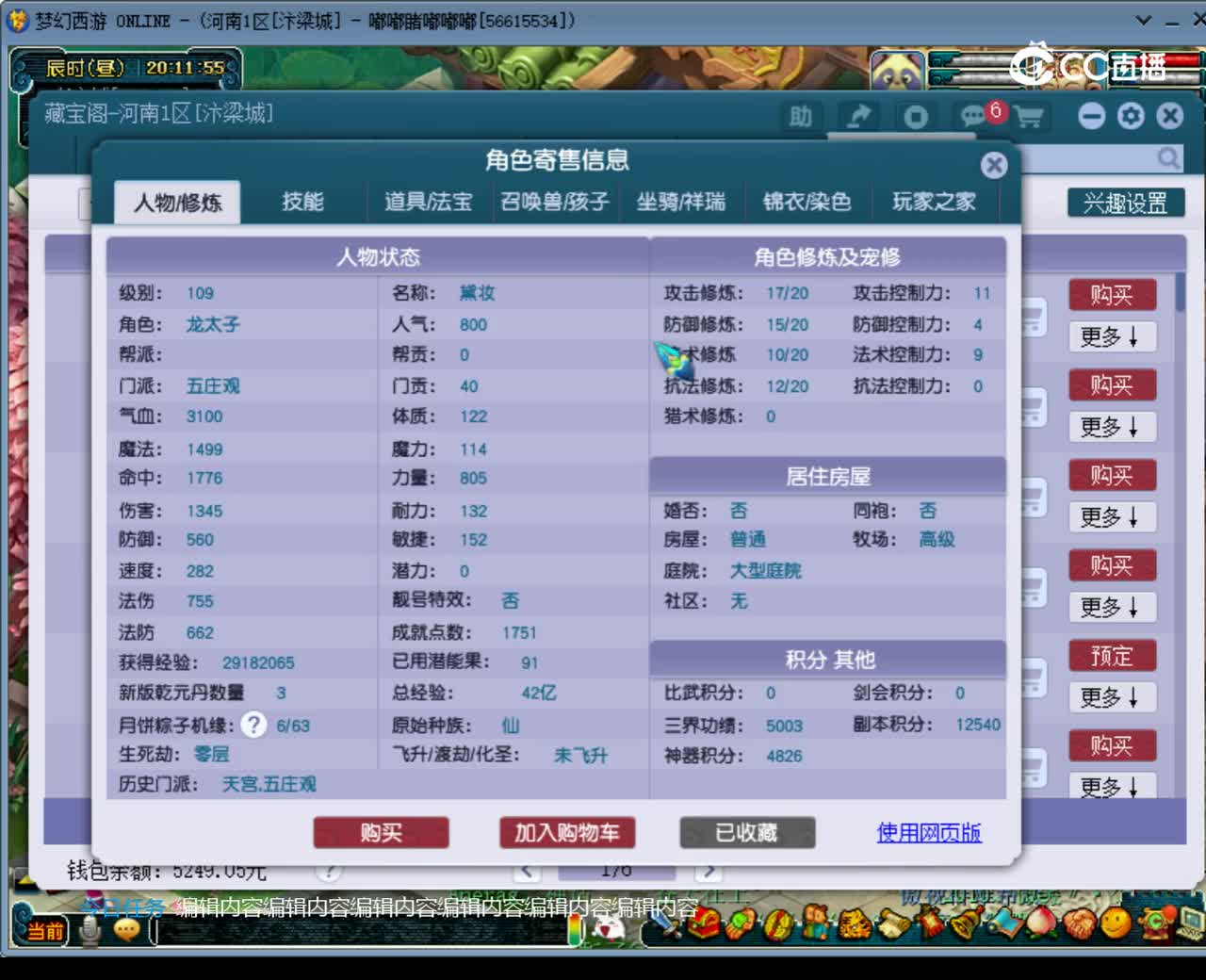The image size is (1206, 980).
Task: Open the handshake friends icon
Action: (1079, 923)
